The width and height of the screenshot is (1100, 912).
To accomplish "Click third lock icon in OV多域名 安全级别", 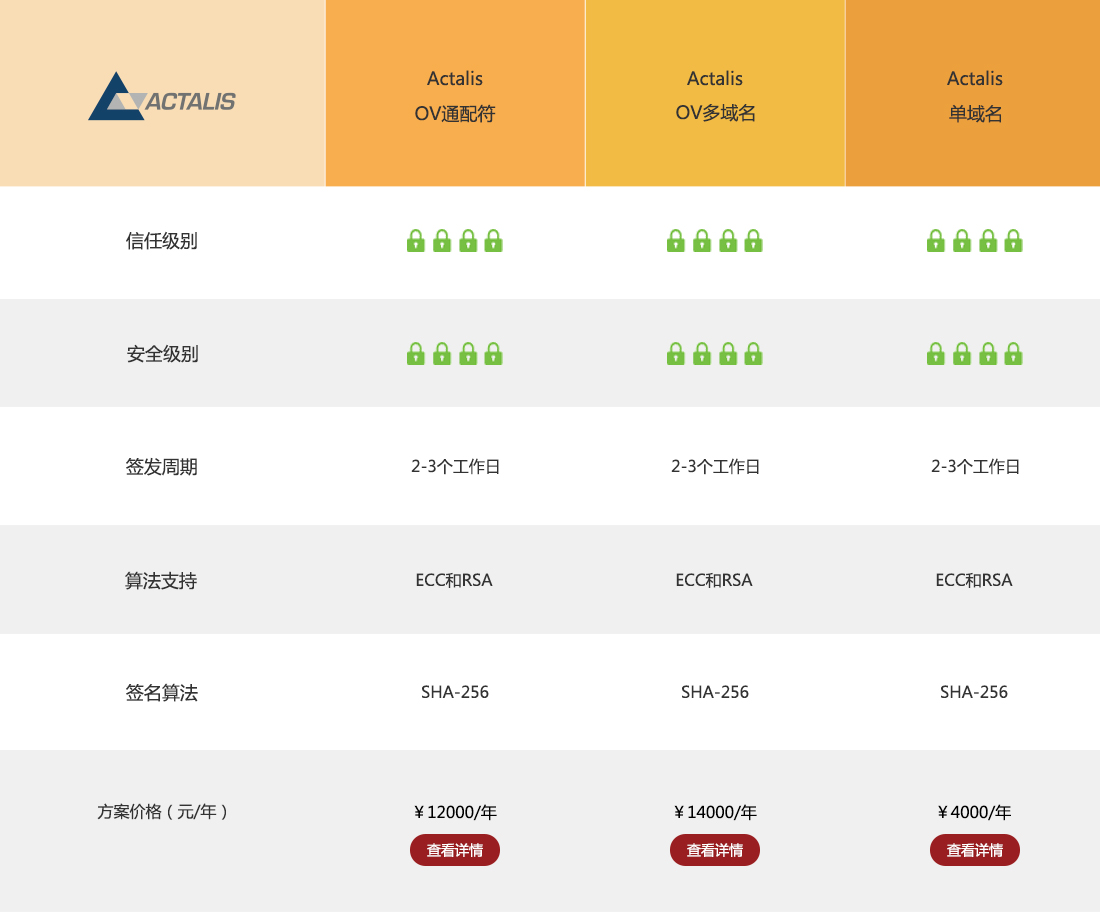I will (x=728, y=354).
